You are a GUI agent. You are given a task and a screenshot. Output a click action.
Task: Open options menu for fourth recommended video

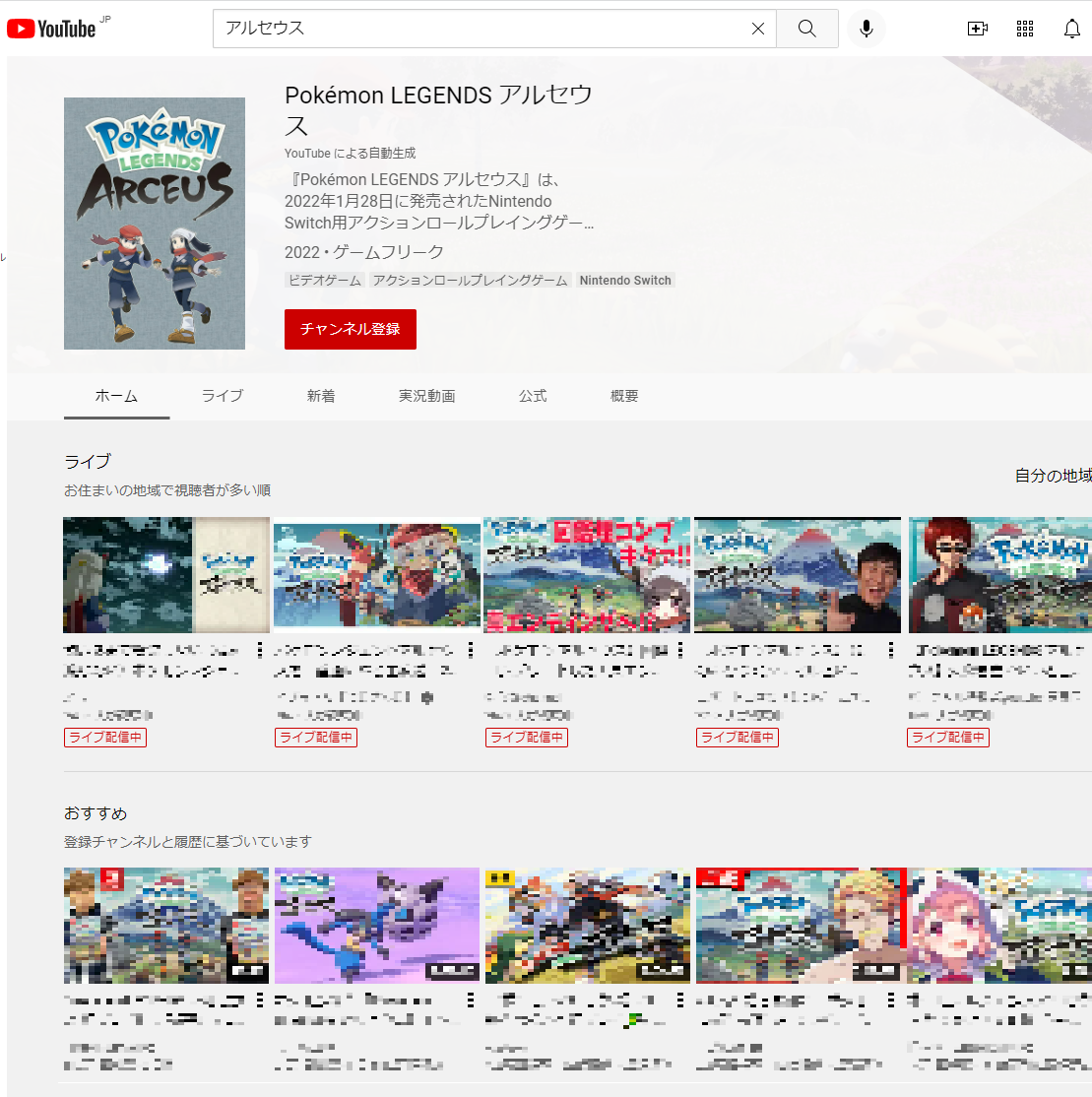[x=890, y=1000]
